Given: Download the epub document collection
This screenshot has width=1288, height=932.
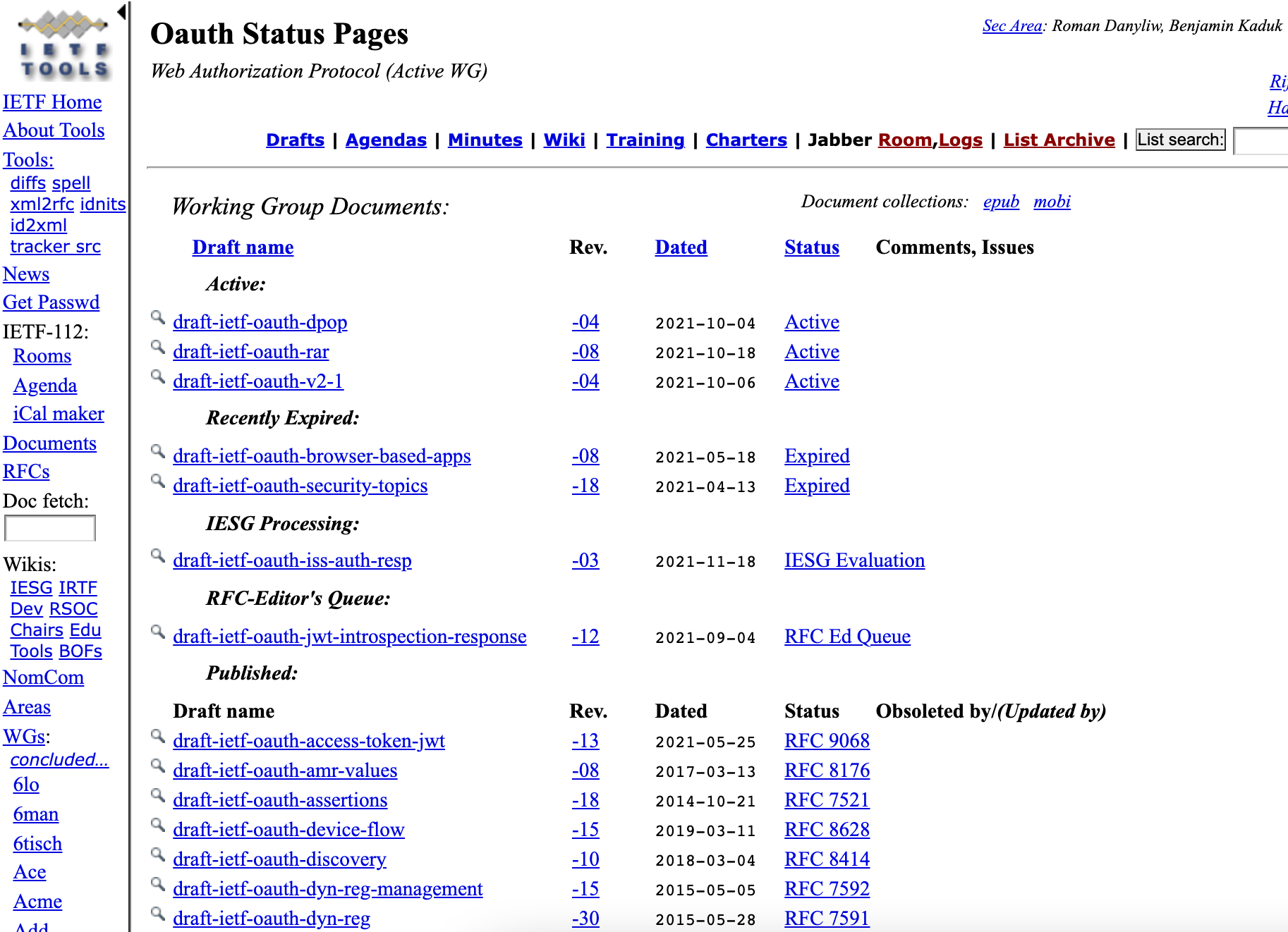Looking at the screenshot, I should tap(1001, 202).
